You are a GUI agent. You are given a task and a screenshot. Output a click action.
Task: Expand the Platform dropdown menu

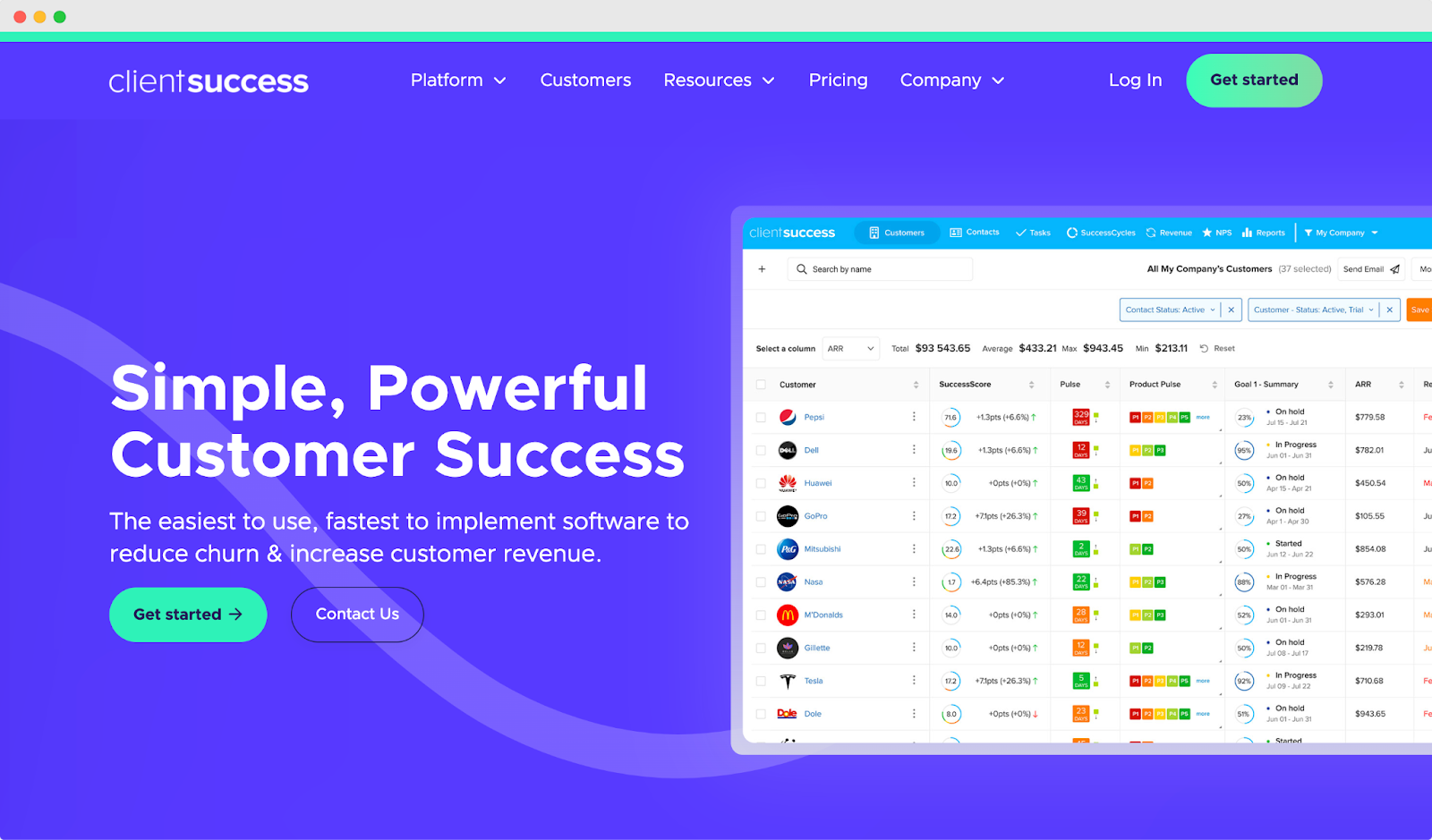coord(458,81)
